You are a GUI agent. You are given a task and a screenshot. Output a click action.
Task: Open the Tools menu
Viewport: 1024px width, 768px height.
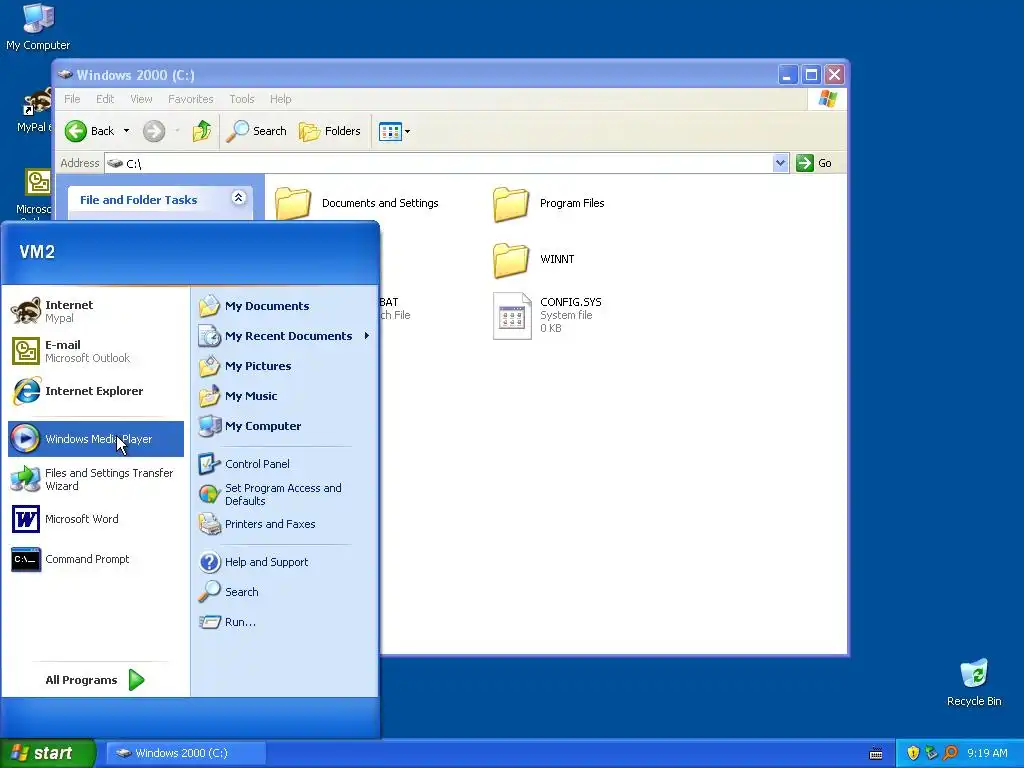click(x=242, y=99)
